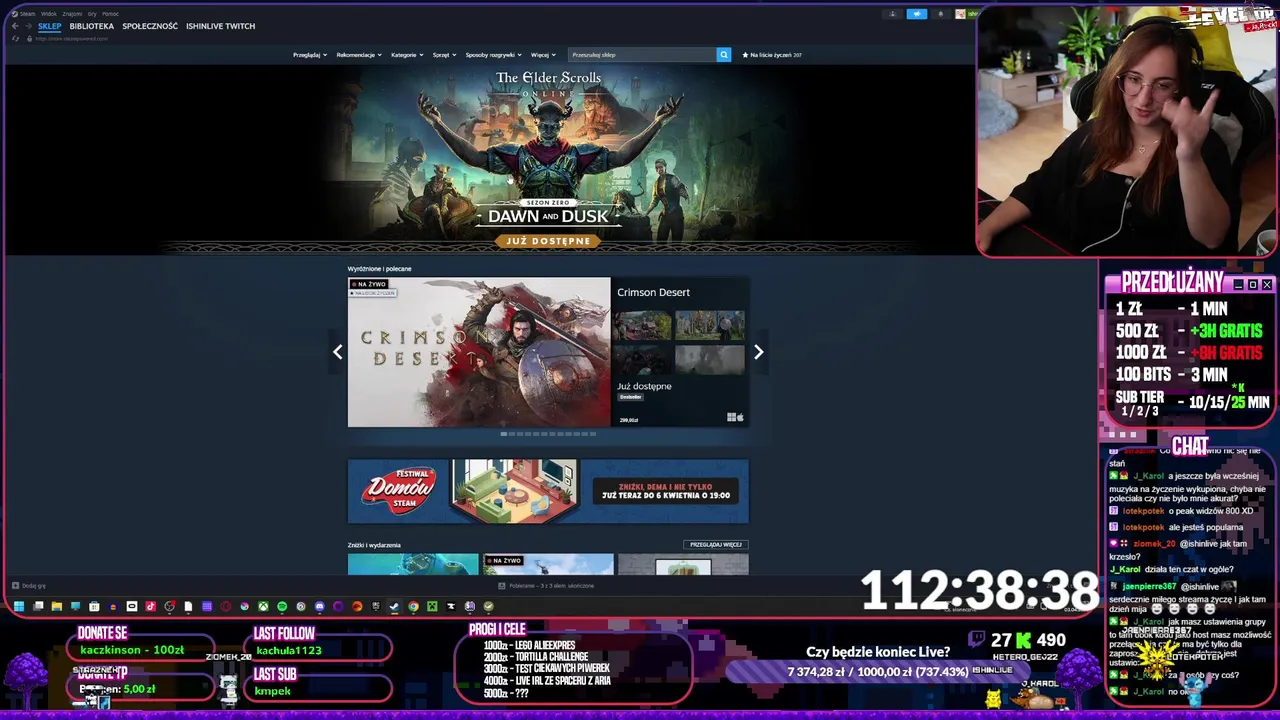The width and height of the screenshot is (1280, 720).
Task: Go back with the Steam back arrow
Action: (15, 26)
